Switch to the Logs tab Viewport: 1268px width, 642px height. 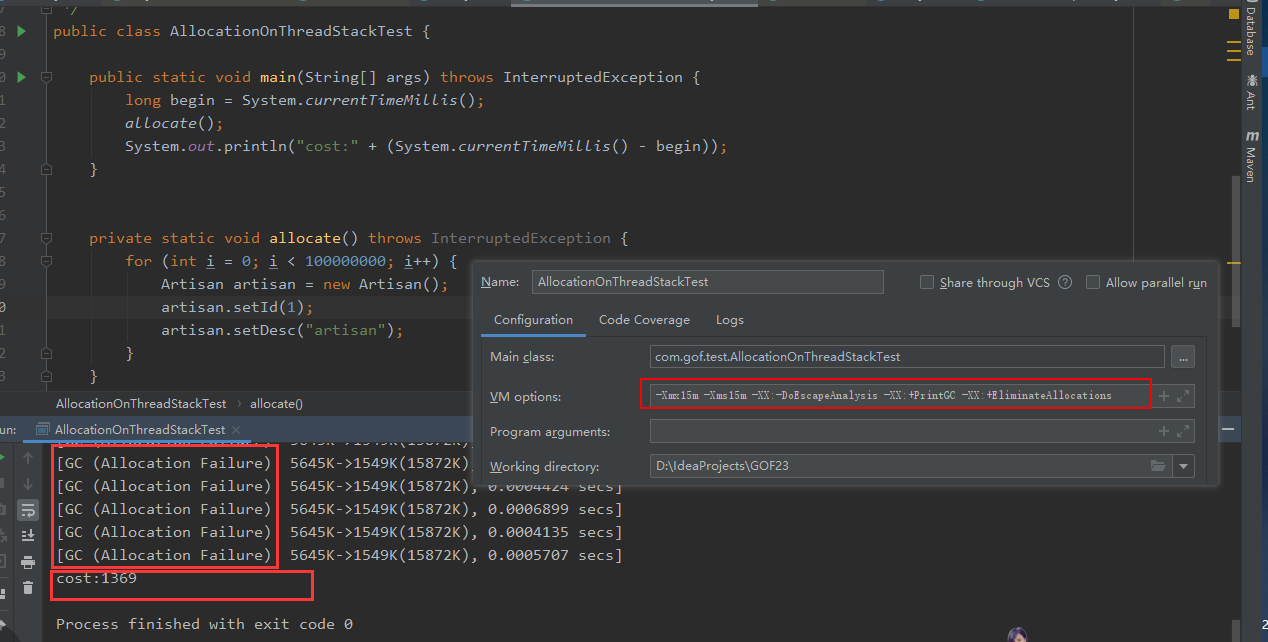730,320
